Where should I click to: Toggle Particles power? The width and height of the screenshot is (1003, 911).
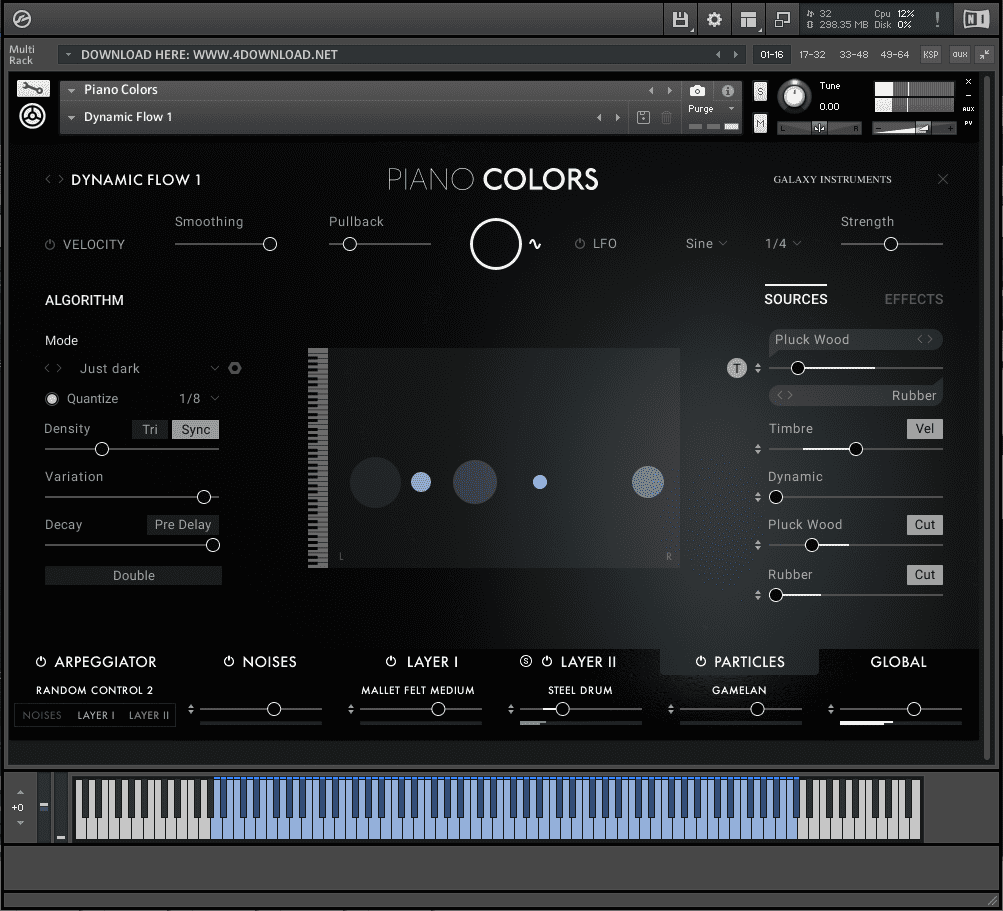coord(701,661)
